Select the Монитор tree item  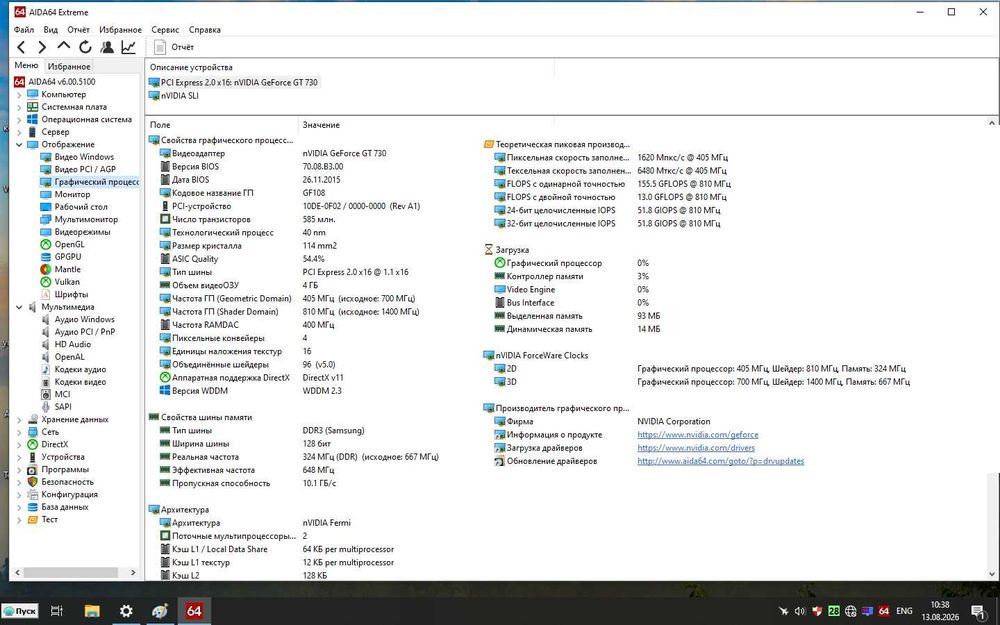tap(72, 195)
